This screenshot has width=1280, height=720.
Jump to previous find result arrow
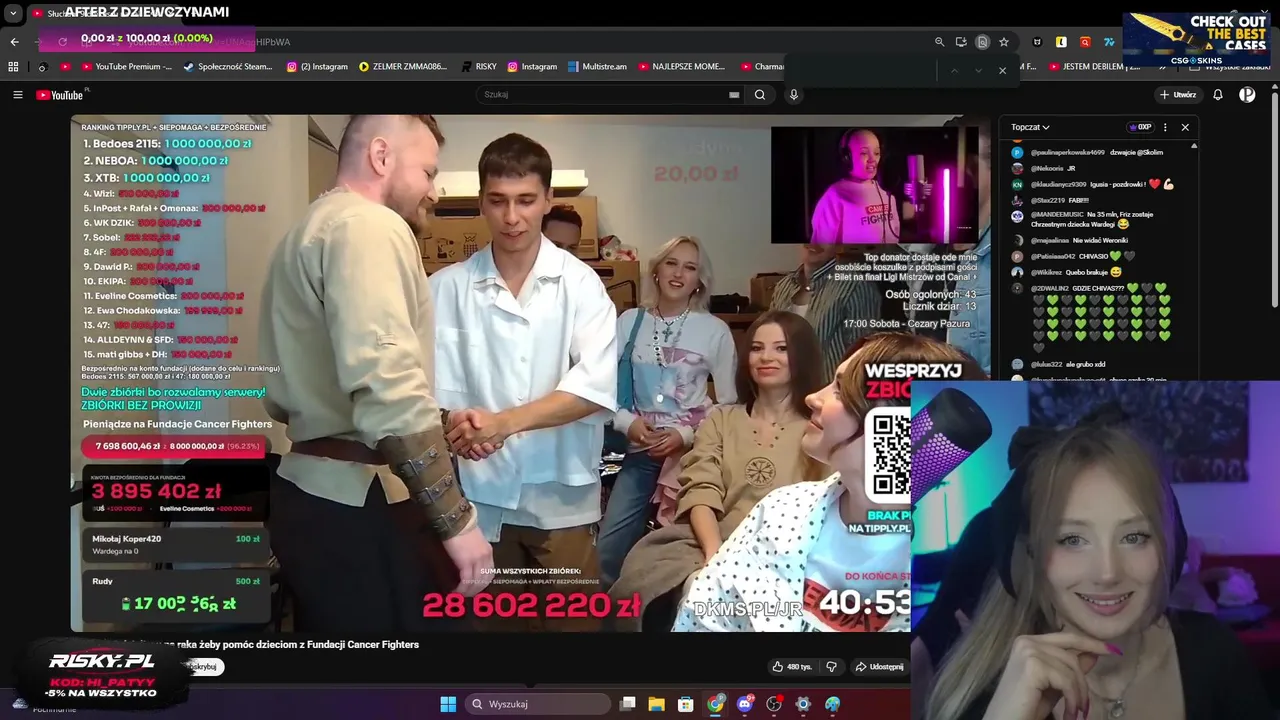click(954, 70)
